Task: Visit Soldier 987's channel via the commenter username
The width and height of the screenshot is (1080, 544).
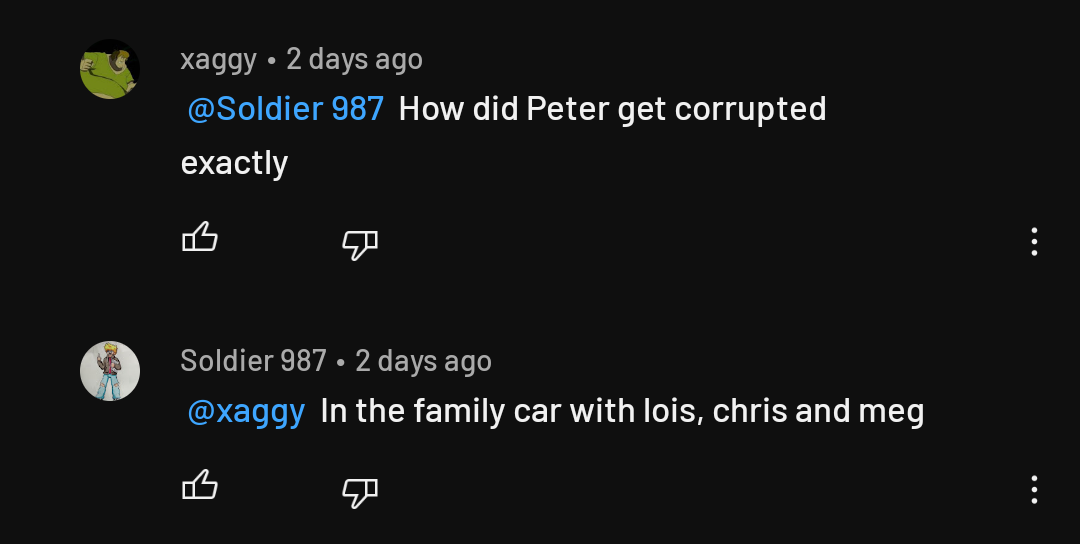Action: (x=253, y=361)
